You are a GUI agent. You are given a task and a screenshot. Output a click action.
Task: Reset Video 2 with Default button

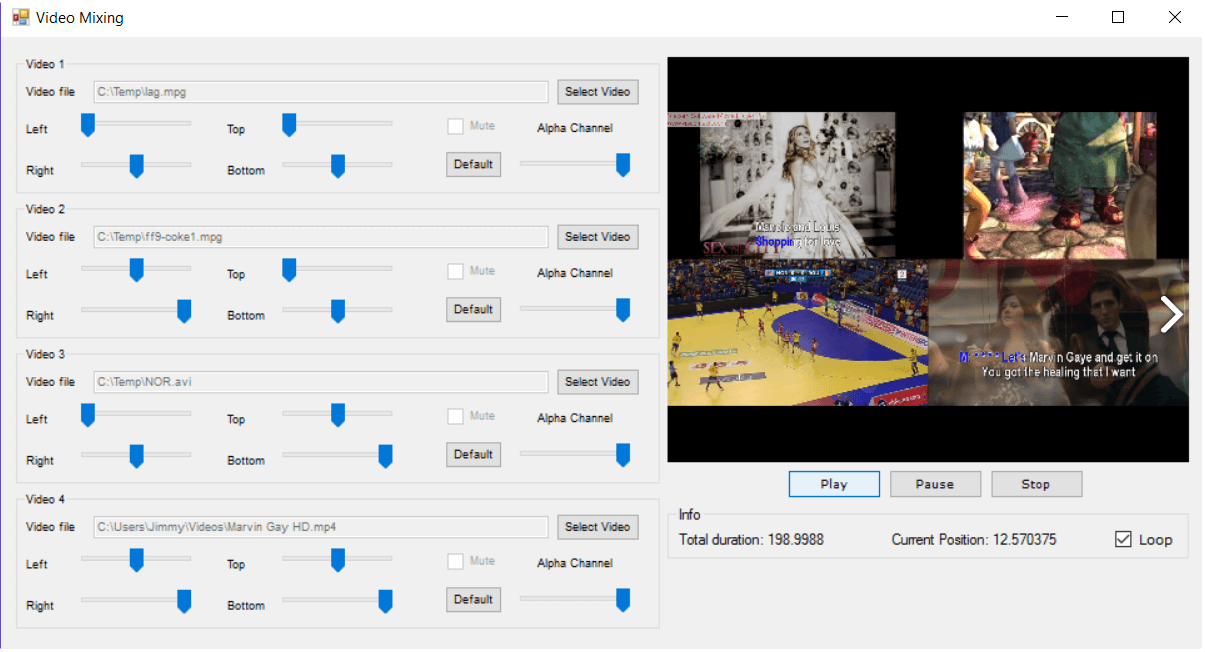[x=473, y=309]
